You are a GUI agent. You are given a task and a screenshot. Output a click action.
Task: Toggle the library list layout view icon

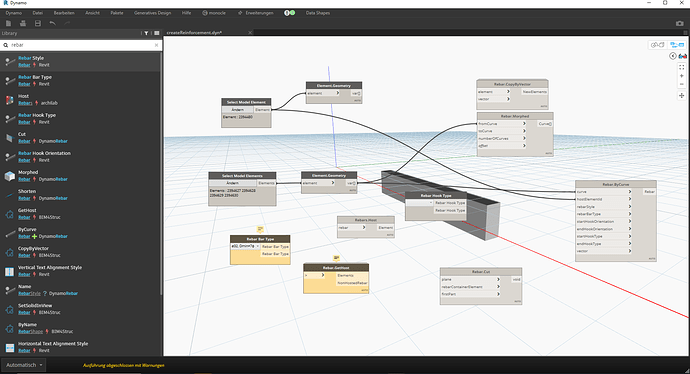[x=157, y=33]
